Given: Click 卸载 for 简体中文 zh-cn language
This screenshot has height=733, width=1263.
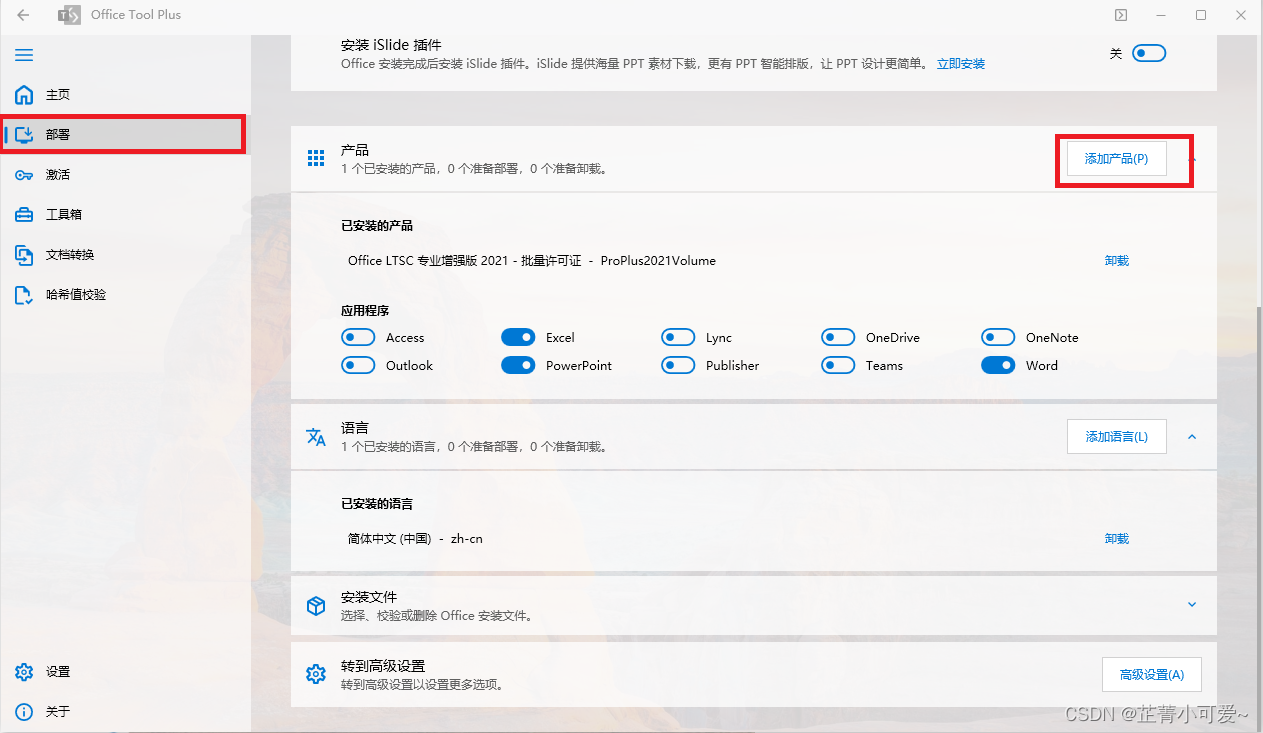Looking at the screenshot, I should point(1117,539).
